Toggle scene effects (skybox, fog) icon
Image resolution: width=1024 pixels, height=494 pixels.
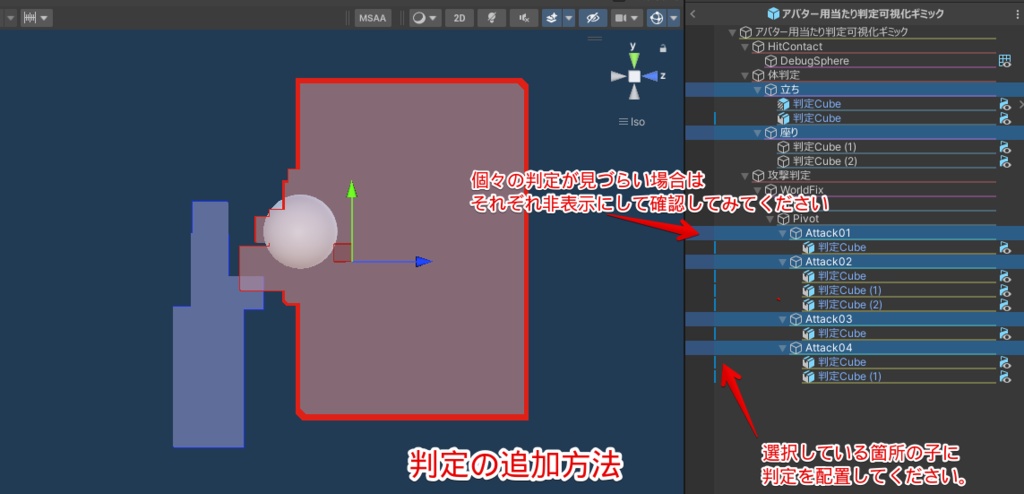[551, 18]
